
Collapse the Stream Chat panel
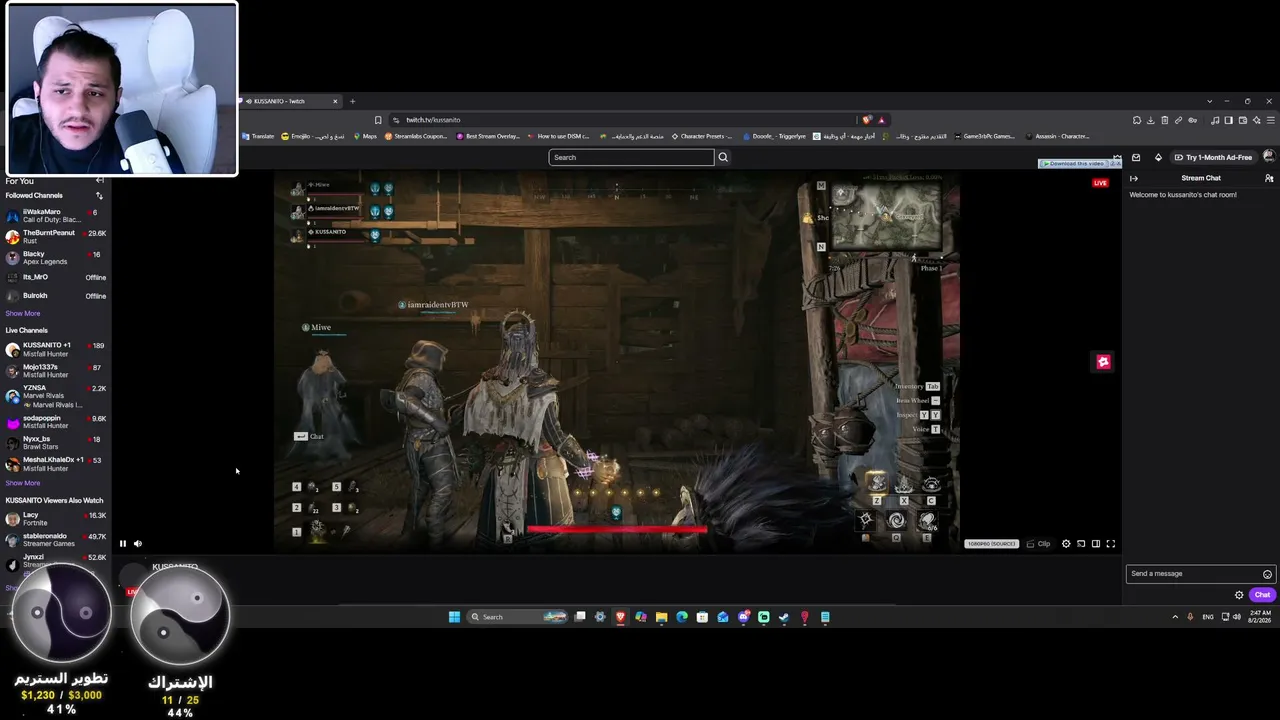point(1134,178)
